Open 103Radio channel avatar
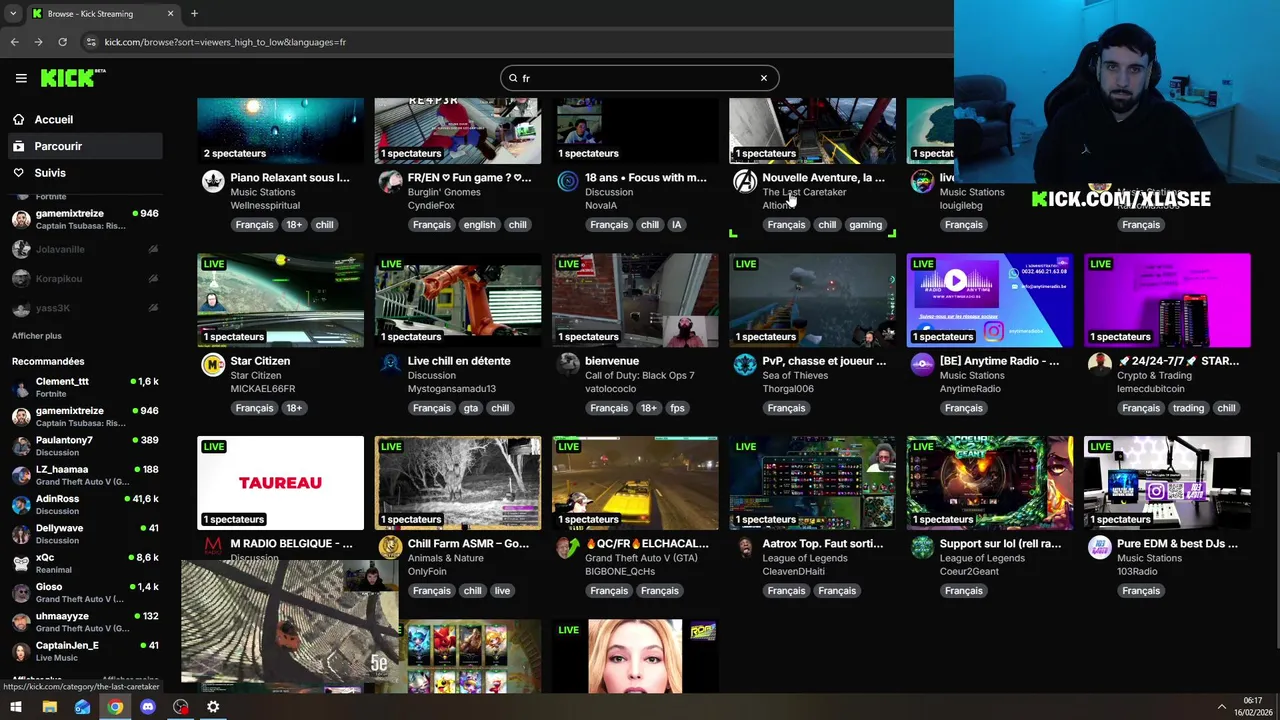Screen dimensions: 1280x720 click(1100, 547)
